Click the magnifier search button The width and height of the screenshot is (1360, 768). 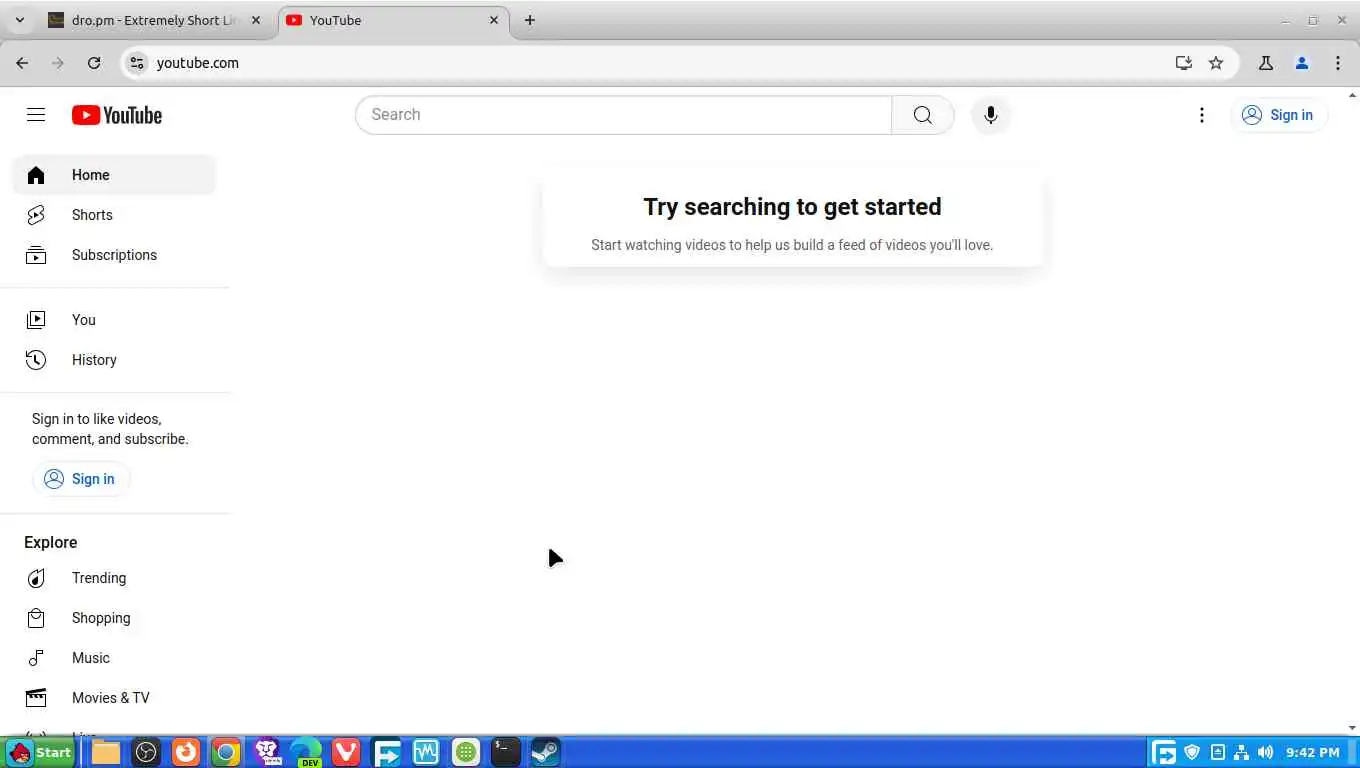tap(922, 115)
